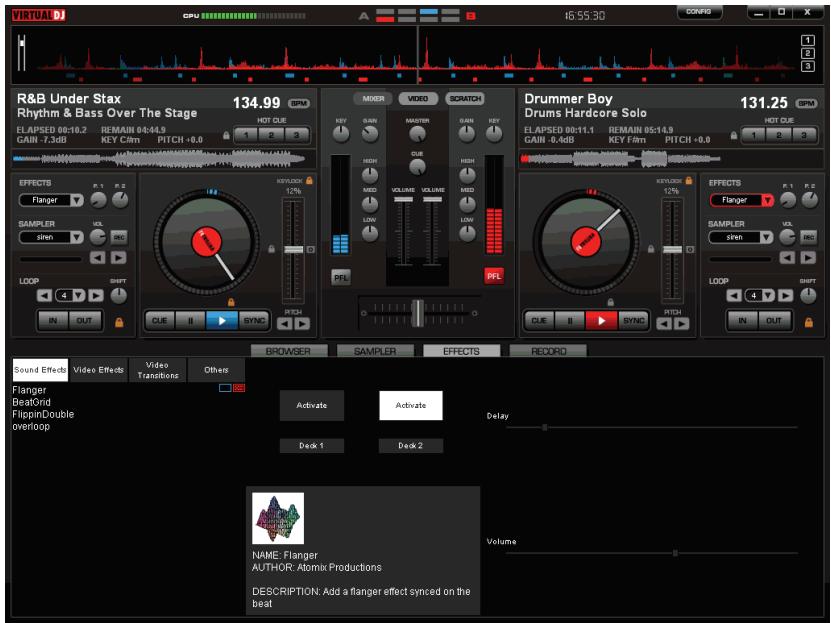This screenshot has width=831, height=623.
Task: Click the padlock under left turntable
Action: pyautogui.click(x=231, y=302)
